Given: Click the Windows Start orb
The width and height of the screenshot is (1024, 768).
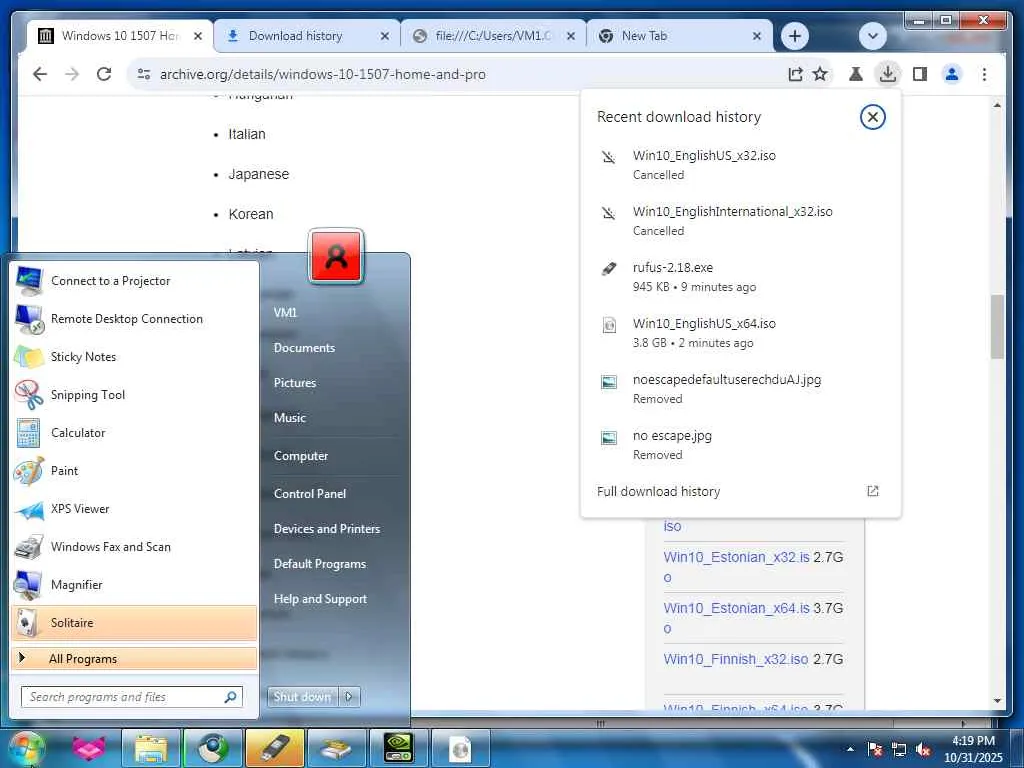Looking at the screenshot, I should (26, 748).
